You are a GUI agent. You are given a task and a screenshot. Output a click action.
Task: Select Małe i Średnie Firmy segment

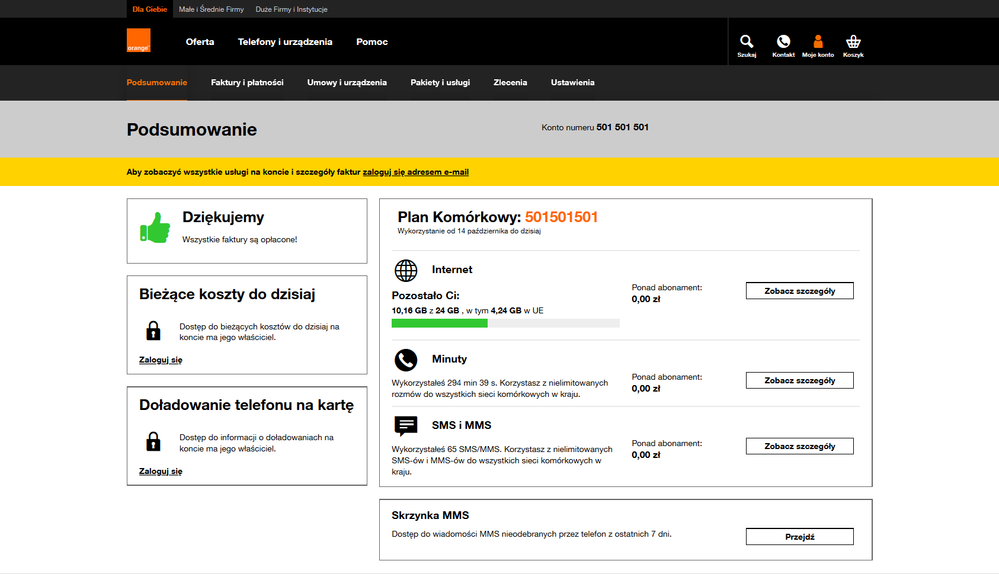tap(211, 9)
